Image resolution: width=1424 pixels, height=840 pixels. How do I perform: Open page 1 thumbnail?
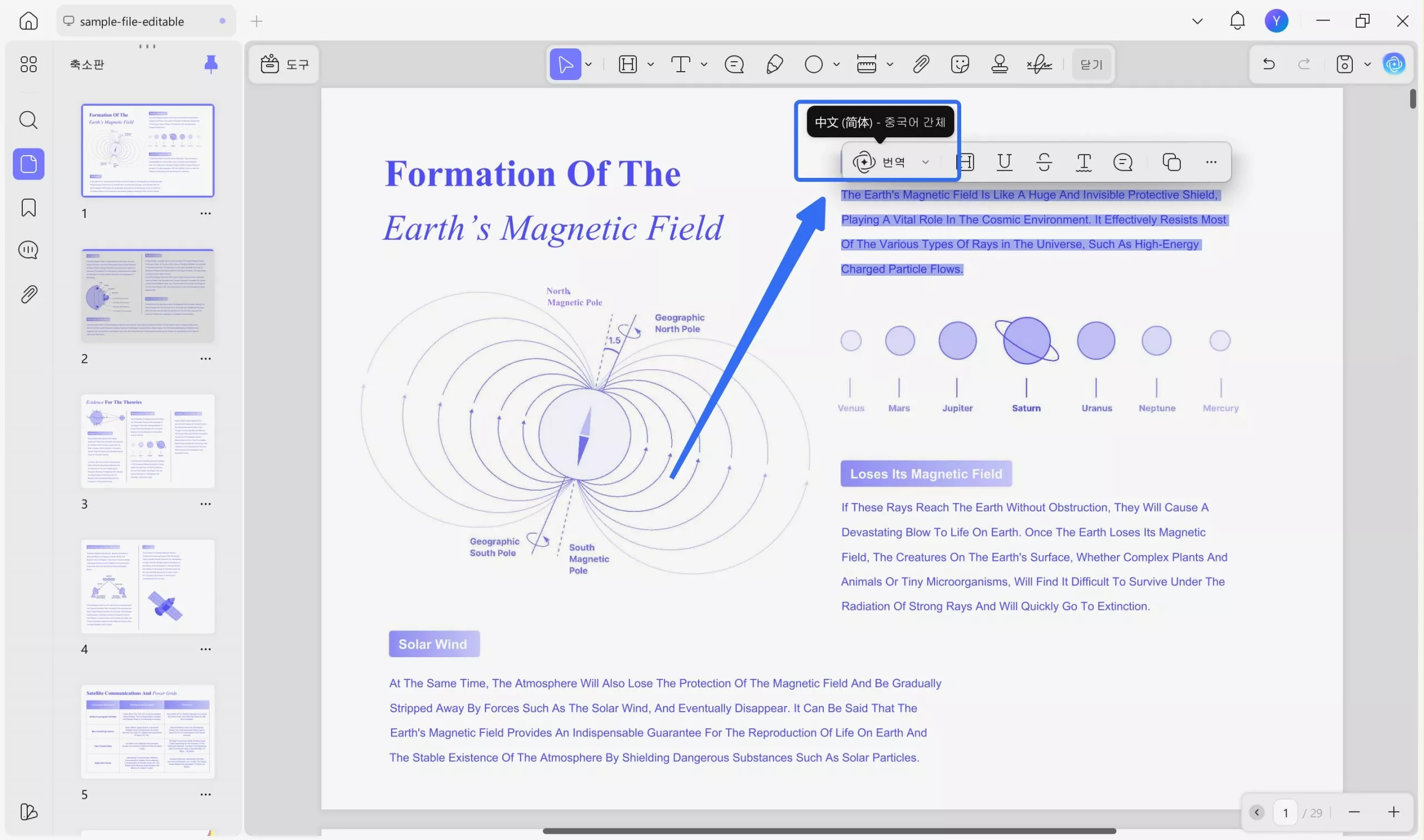coord(148,151)
